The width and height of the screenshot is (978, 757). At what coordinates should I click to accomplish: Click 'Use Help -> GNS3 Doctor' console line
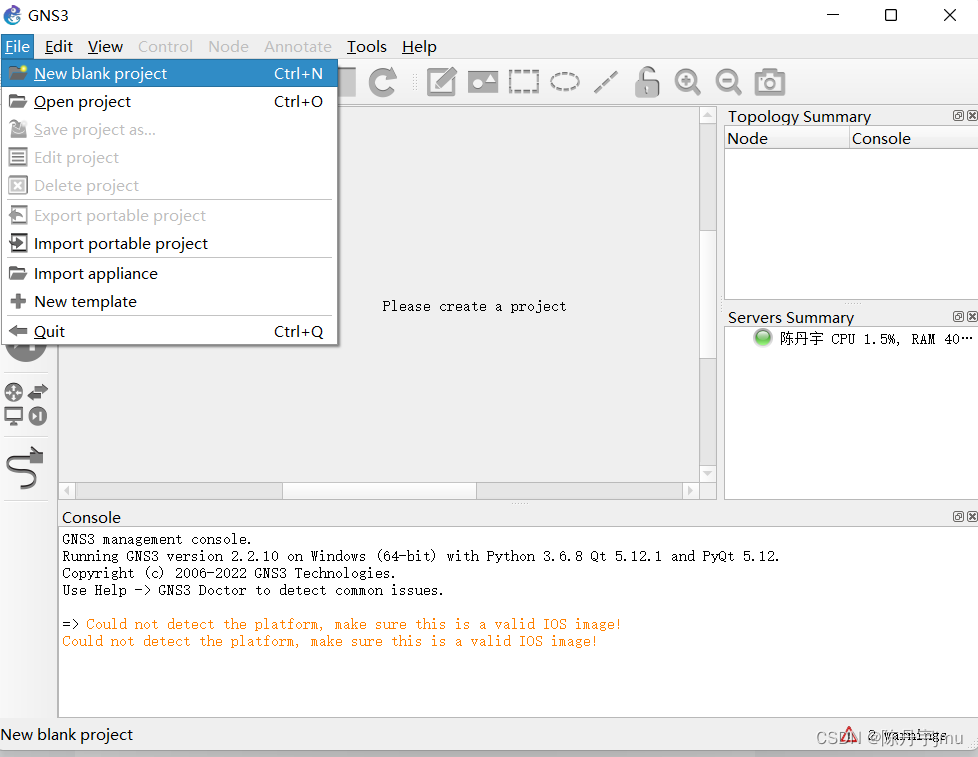[253, 590]
